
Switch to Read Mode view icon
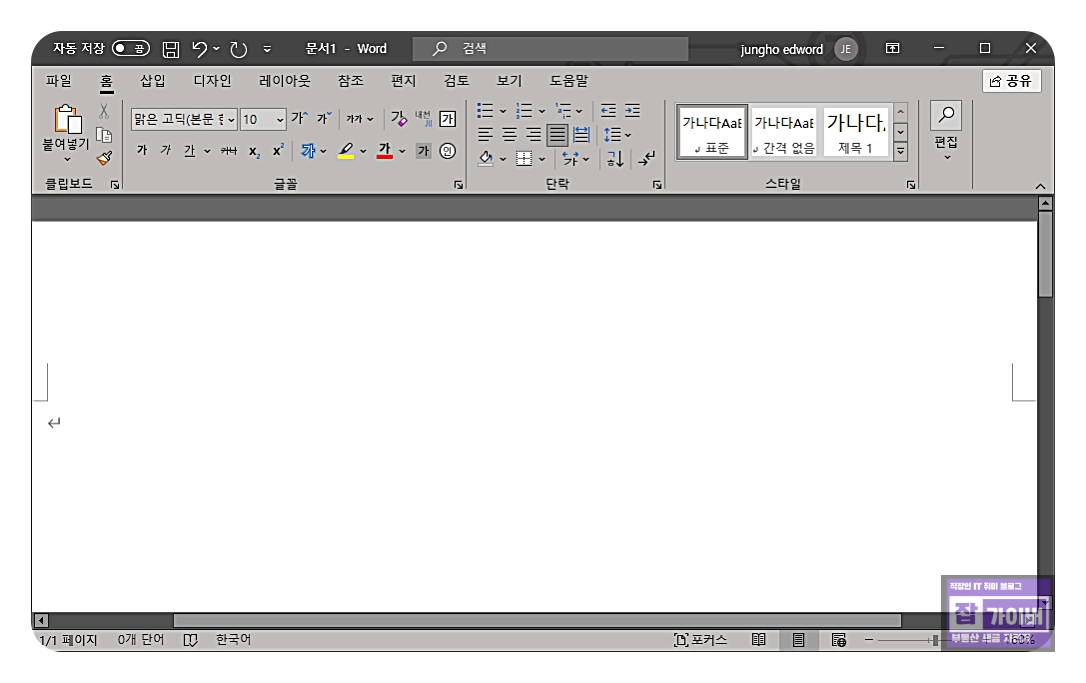758,639
